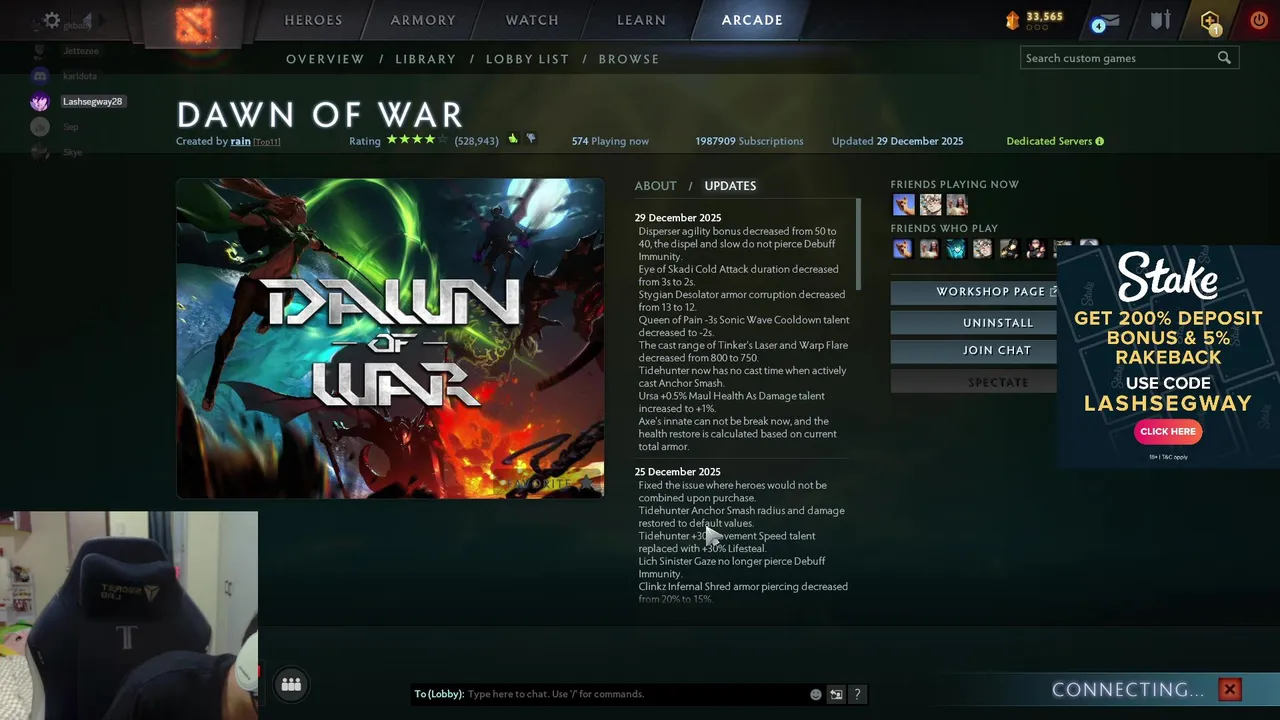The image size is (1280, 720).
Task: Click the 29 December 2025 update heading
Action: click(677, 218)
